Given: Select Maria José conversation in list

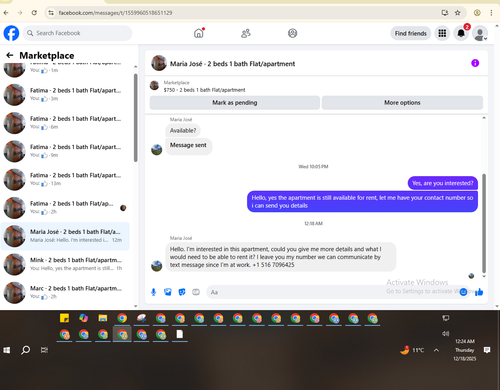Looking at the screenshot, I should point(65,236).
